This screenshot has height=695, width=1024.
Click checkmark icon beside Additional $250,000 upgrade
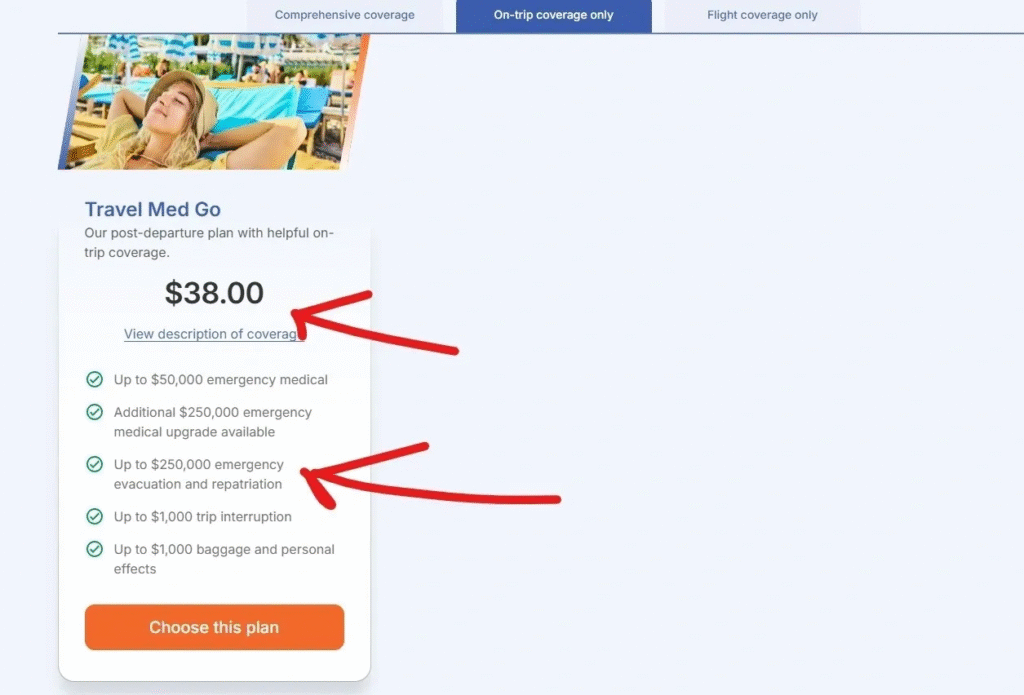(x=95, y=412)
